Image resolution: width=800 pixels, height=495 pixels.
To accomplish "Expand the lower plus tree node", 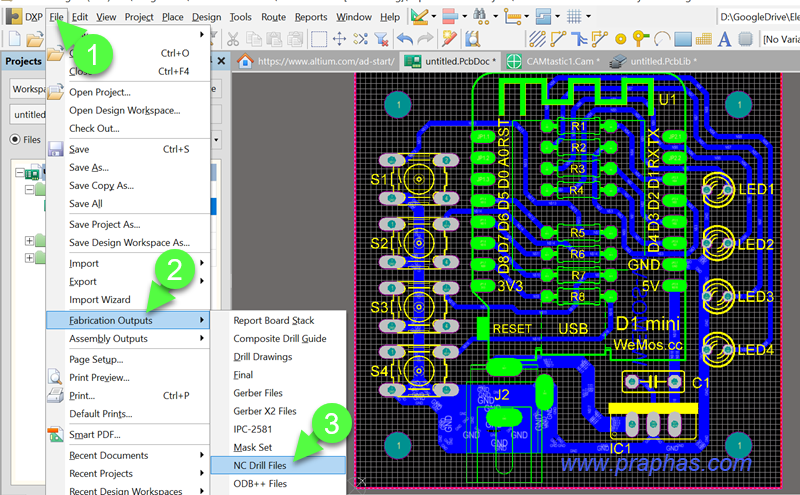I will tap(29, 258).
